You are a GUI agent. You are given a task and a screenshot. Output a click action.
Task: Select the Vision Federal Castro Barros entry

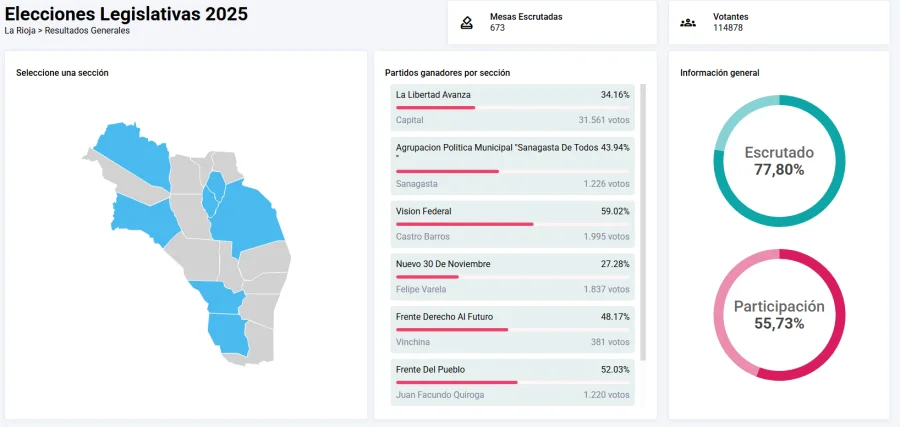pyautogui.click(x=512, y=224)
